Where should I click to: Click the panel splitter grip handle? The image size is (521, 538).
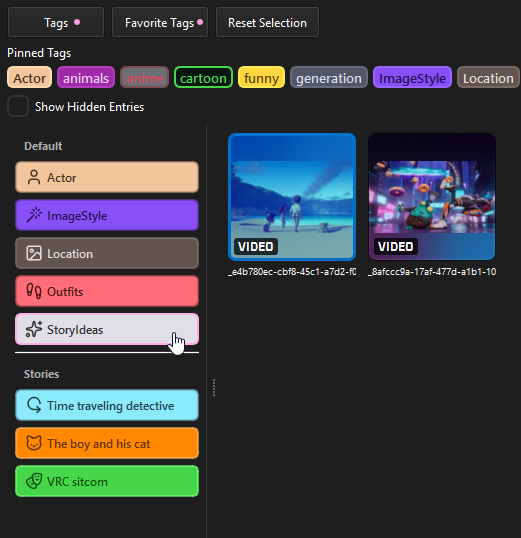click(214, 388)
